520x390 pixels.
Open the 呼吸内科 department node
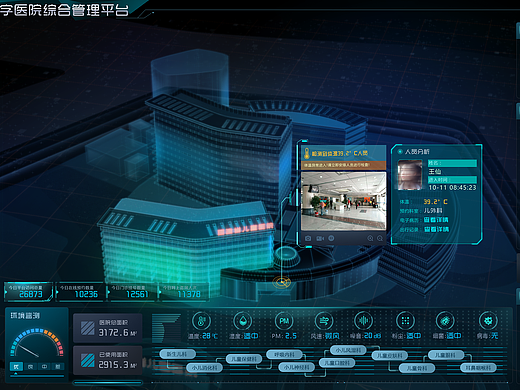284,355
